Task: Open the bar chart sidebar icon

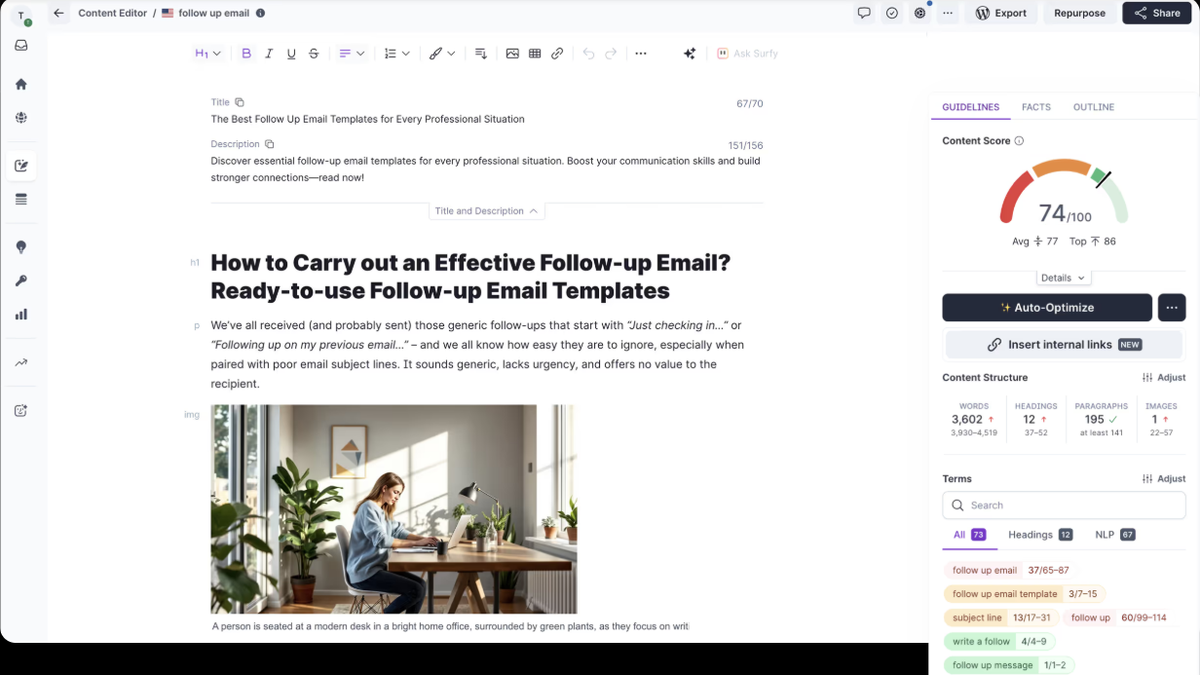Action: (x=21, y=314)
